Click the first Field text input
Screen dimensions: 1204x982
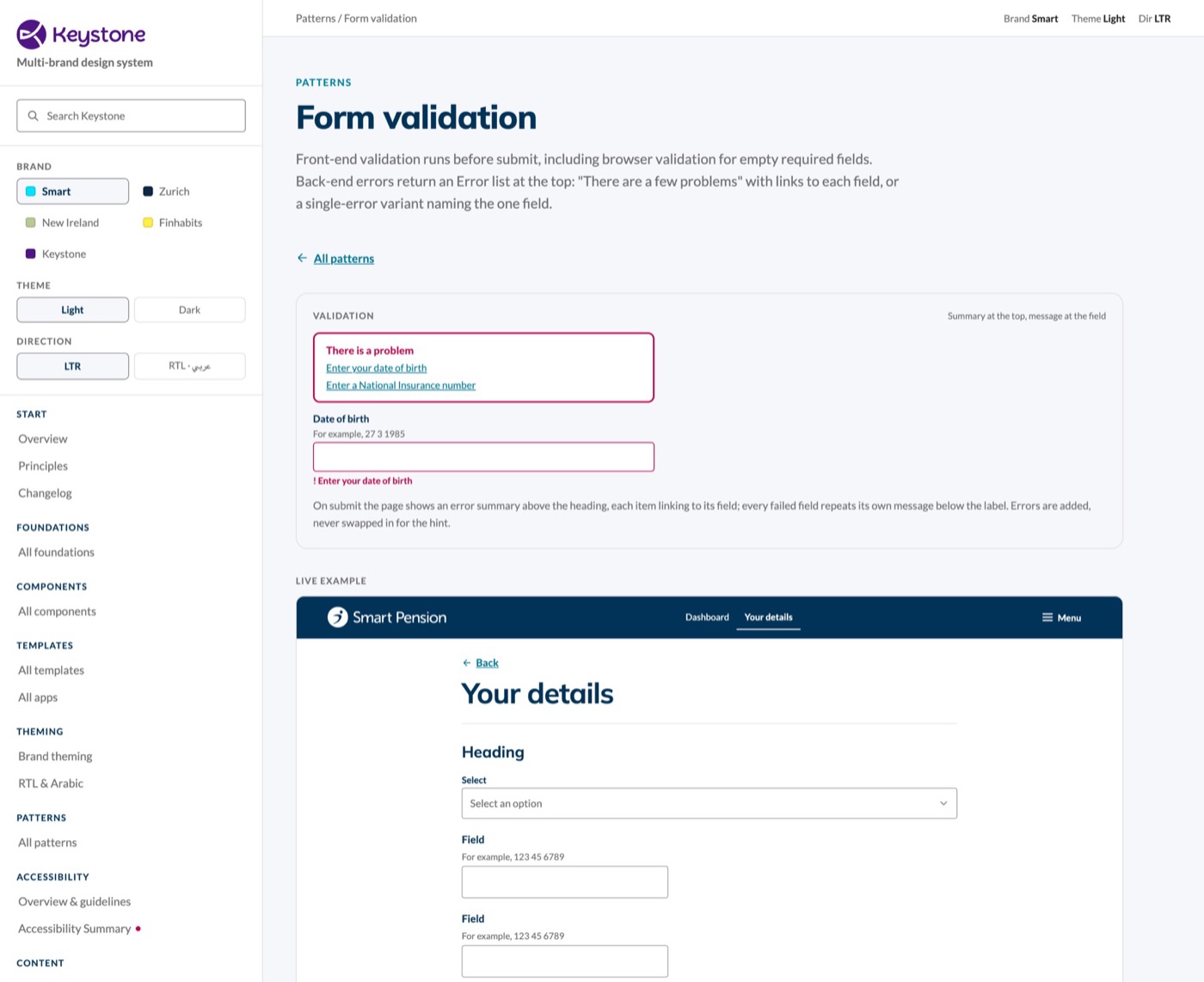tap(565, 882)
